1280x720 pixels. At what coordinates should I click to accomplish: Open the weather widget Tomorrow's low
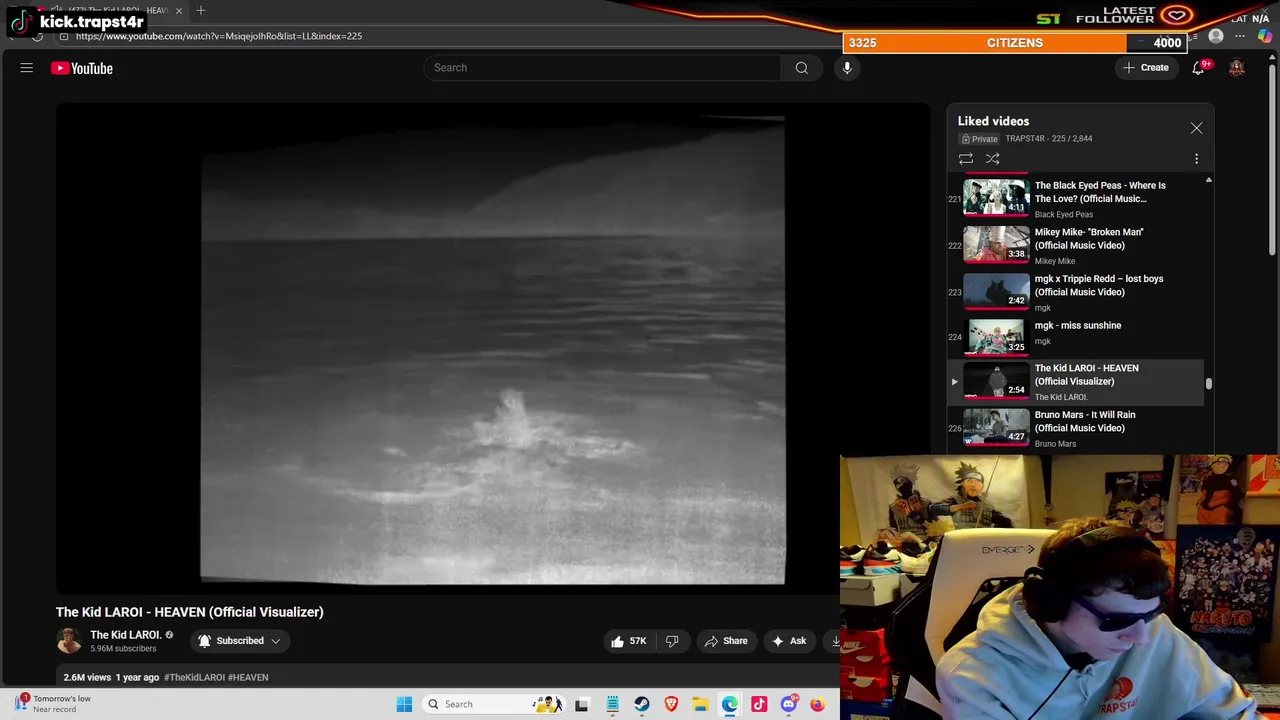[52, 704]
